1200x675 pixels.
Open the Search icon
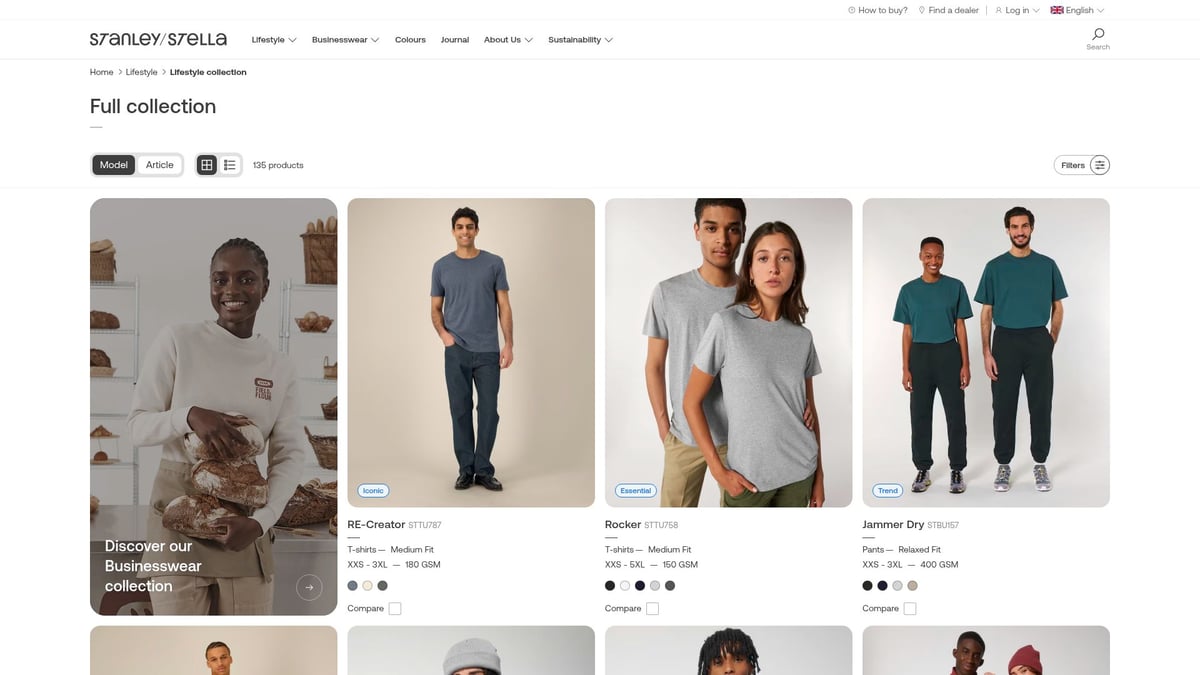tap(1097, 33)
